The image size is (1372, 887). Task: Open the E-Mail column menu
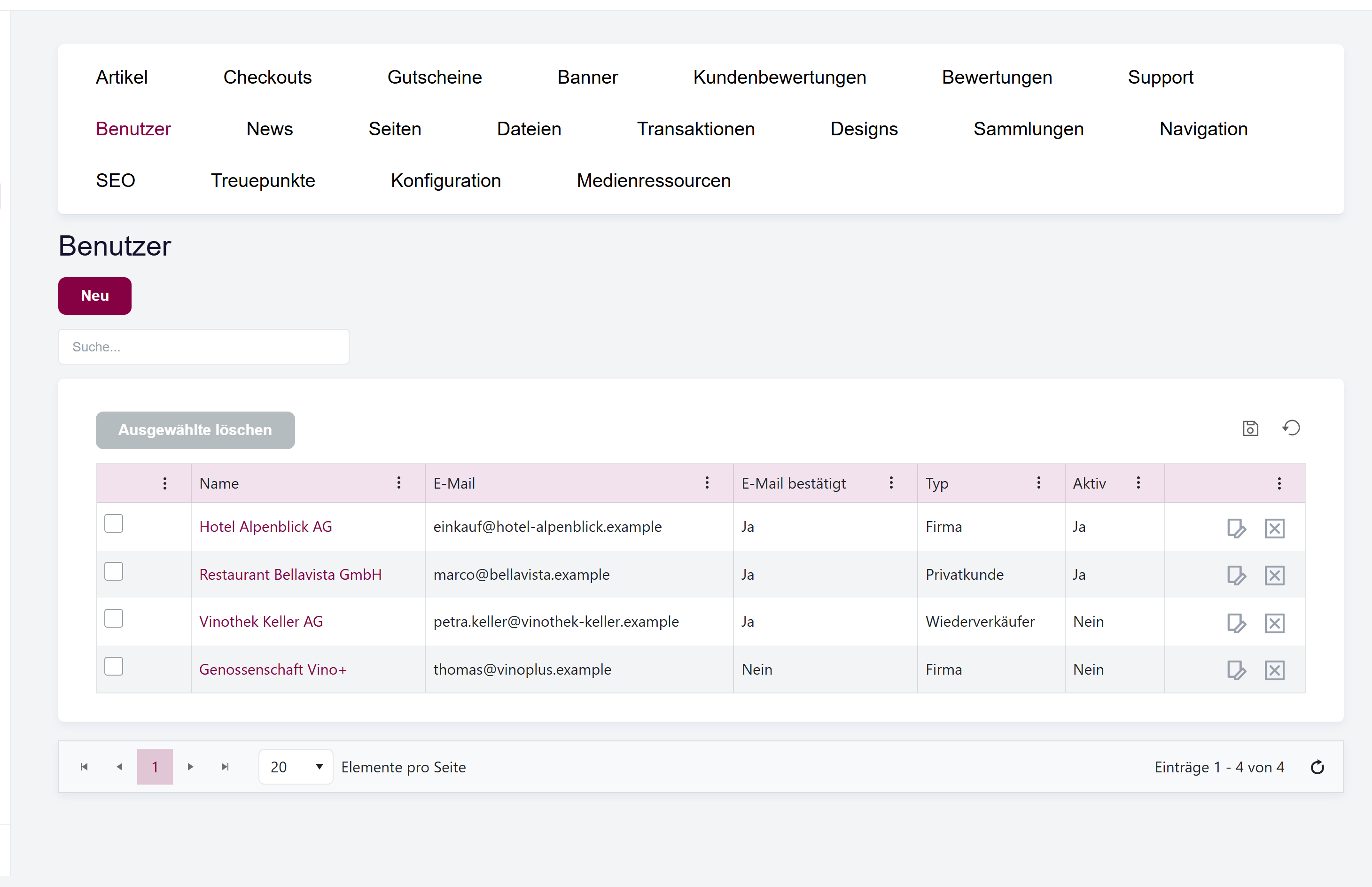coord(707,482)
